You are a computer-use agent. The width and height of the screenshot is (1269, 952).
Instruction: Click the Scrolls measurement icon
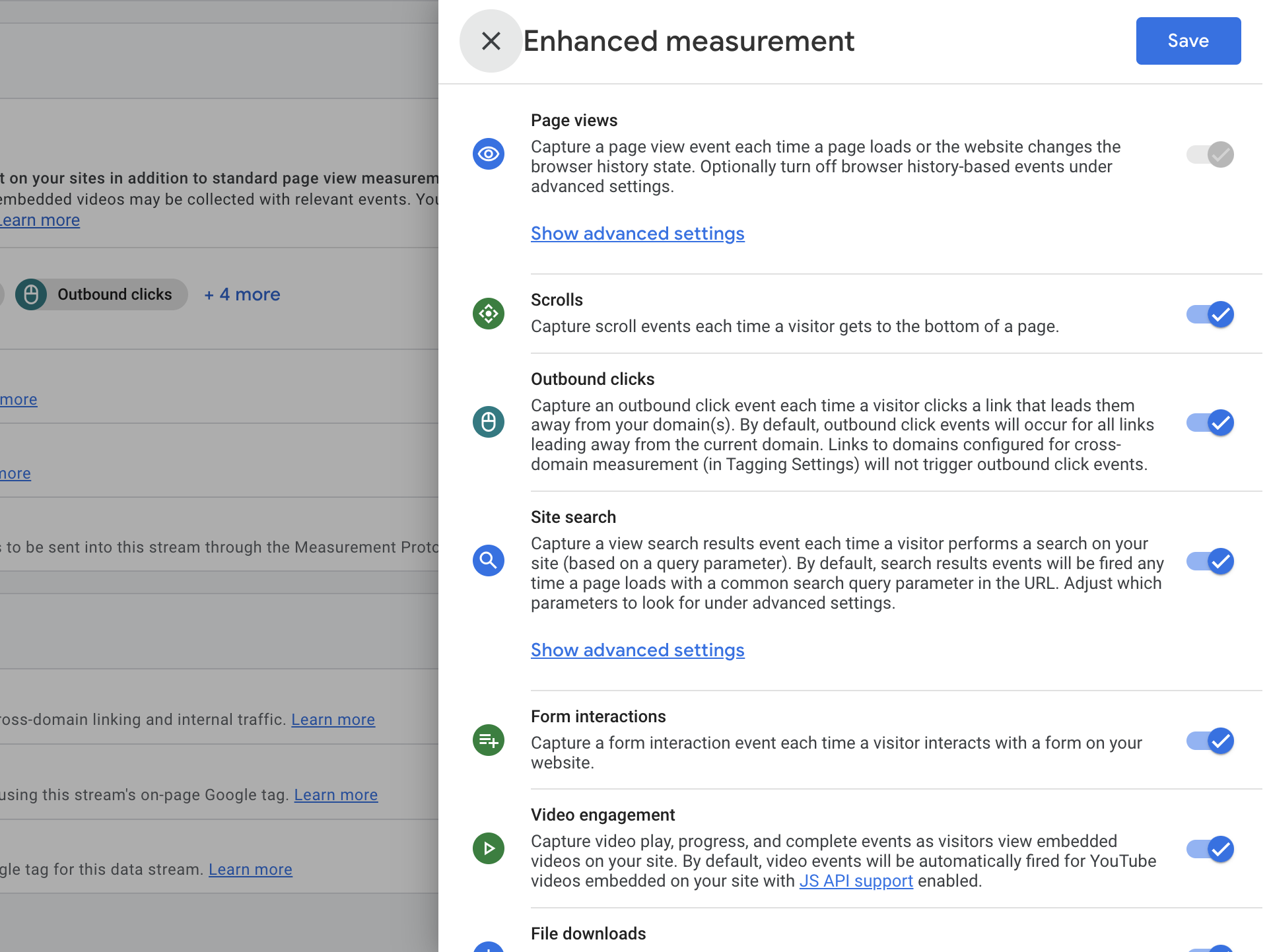489,314
